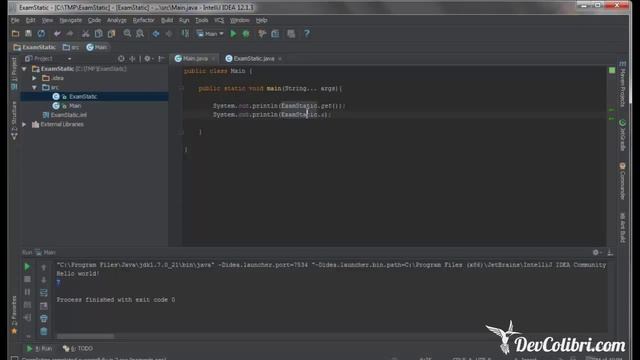Click the Back navigation arrow in toolbar
The height and width of the screenshot is (360, 640).
[x=156, y=34]
